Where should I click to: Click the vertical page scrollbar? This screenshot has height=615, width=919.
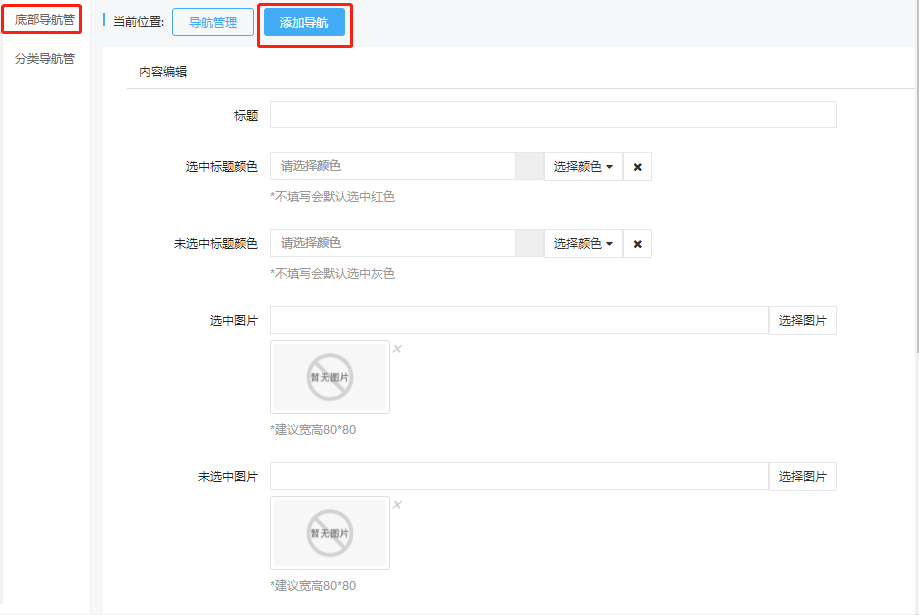point(917,176)
